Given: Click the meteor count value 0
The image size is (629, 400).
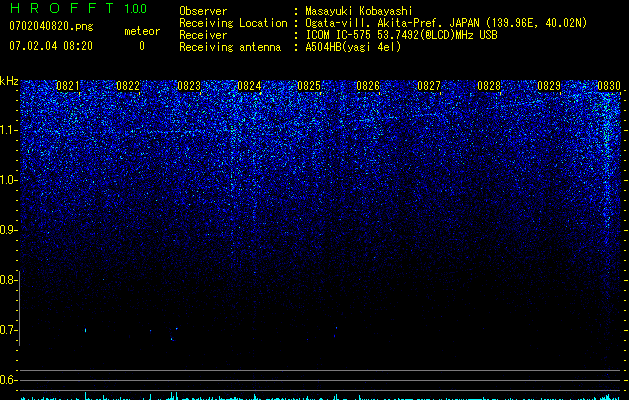Looking at the screenshot, I should point(142,46).
